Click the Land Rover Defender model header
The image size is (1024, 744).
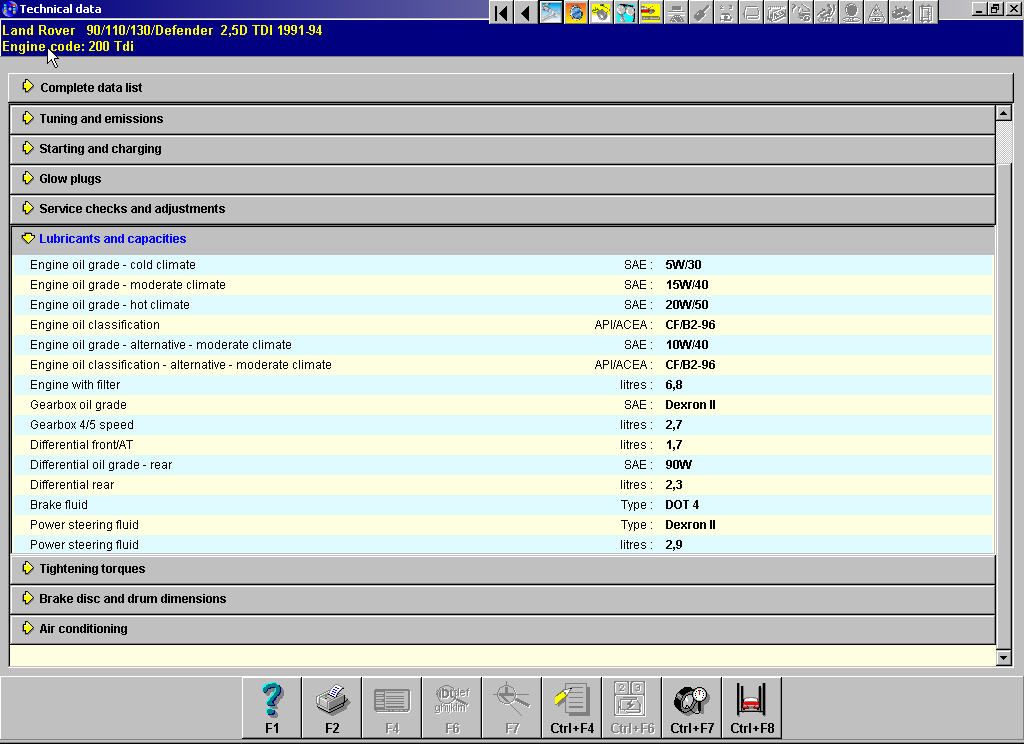click(162, 30)
